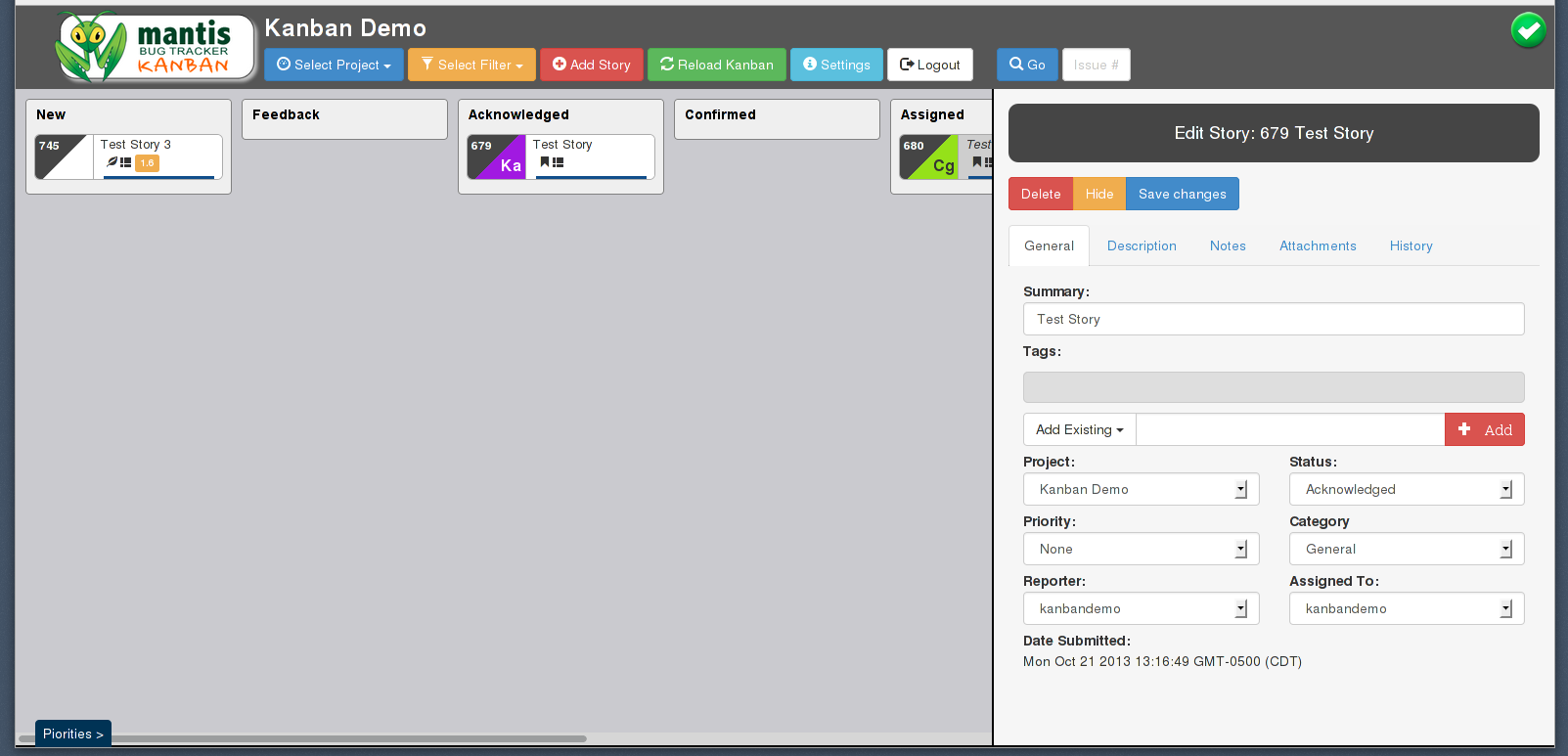Open the Priority dropdown (None)
The height and width of the screenshot is (756, 1568).
click(1141, 549)
